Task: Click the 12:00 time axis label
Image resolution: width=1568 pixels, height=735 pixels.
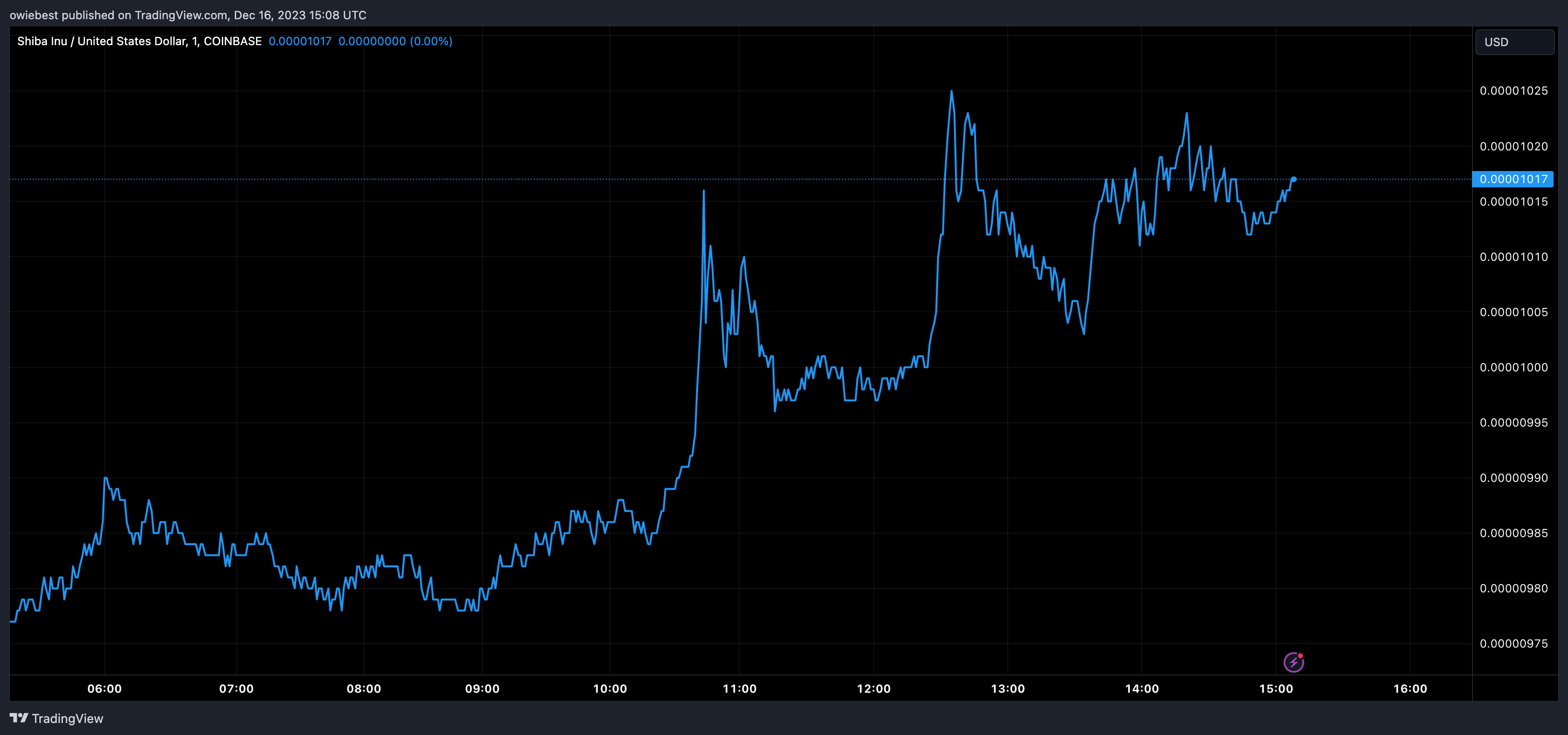Action: tap(873, 689)
